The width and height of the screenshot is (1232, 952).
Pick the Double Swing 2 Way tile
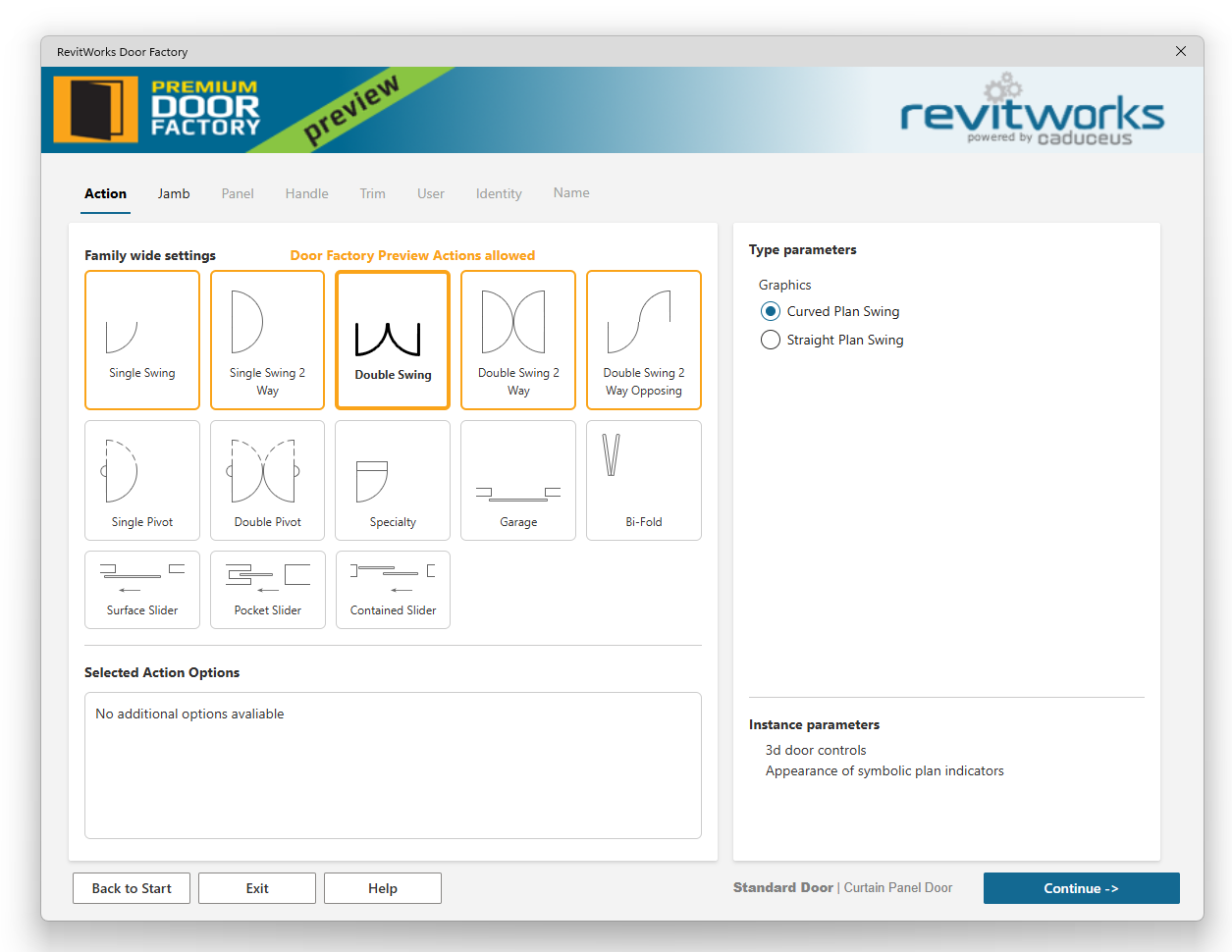(x=518, y=340)
